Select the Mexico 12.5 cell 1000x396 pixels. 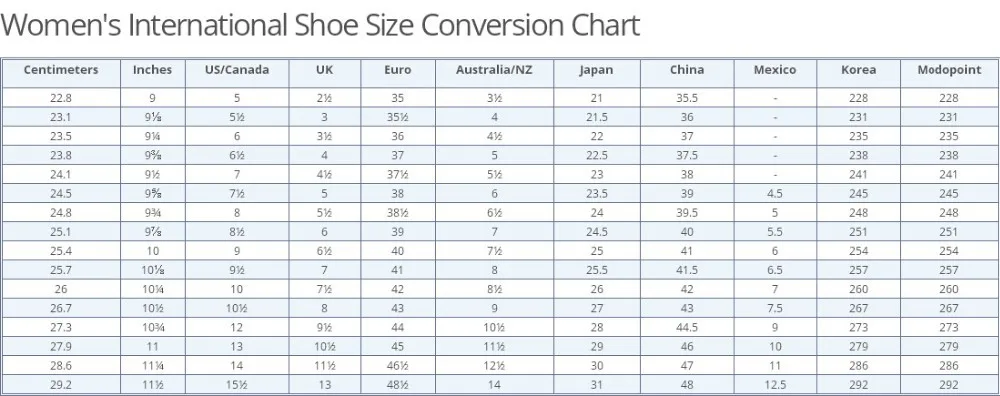click(775, 385)
